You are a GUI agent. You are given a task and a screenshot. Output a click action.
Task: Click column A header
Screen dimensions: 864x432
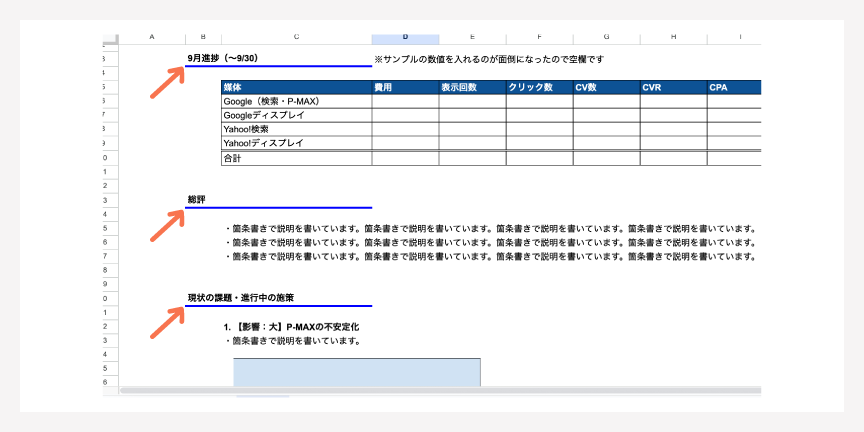coord(152,37)
